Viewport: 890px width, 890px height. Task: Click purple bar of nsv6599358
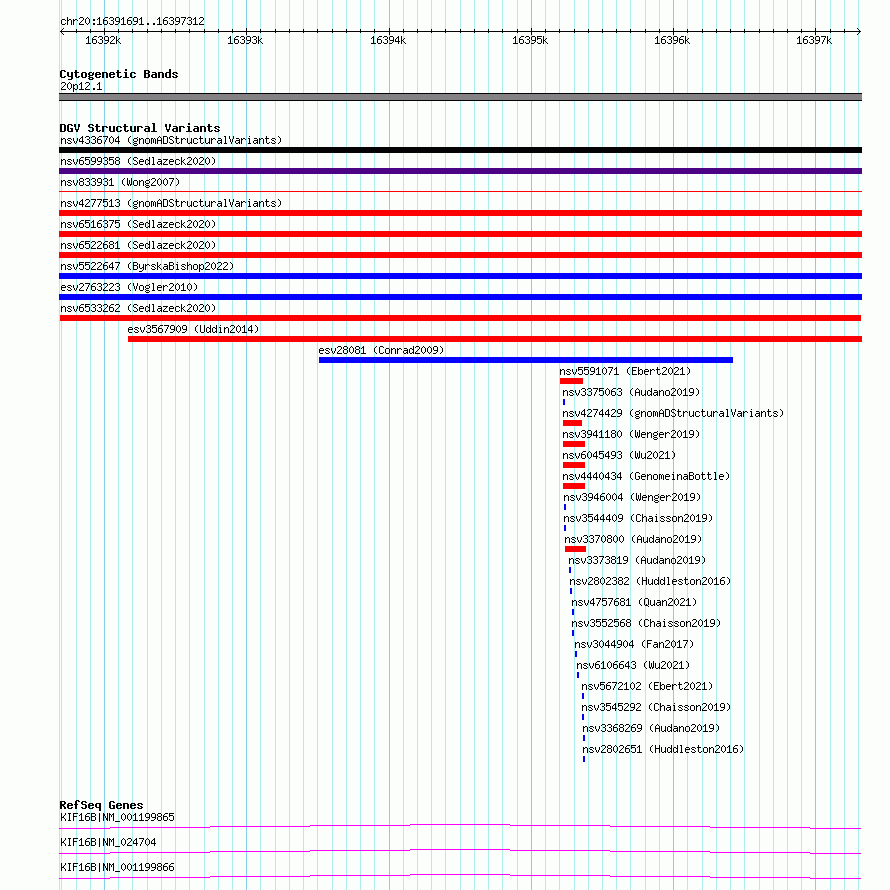click(460, 171)
